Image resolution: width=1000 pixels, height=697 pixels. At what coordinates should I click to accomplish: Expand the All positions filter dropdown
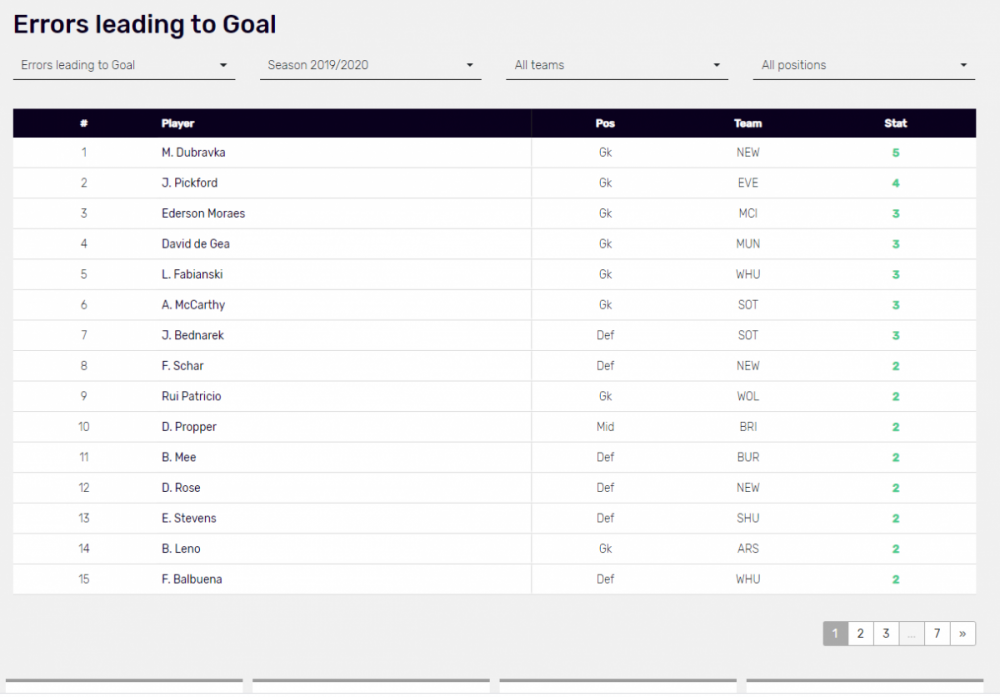(864, 66)
